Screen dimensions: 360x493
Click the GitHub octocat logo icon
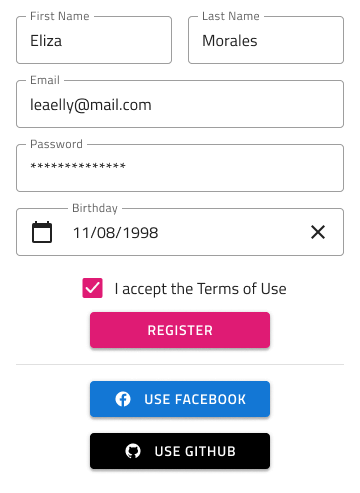[x=133, y=451]
